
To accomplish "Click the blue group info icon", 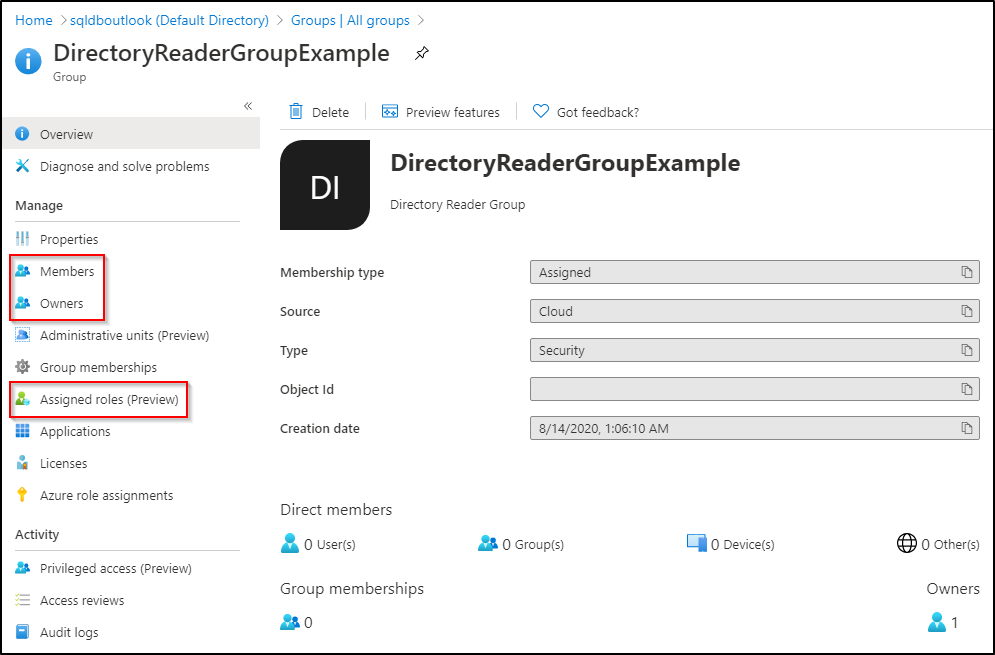I will coord(28,62).
